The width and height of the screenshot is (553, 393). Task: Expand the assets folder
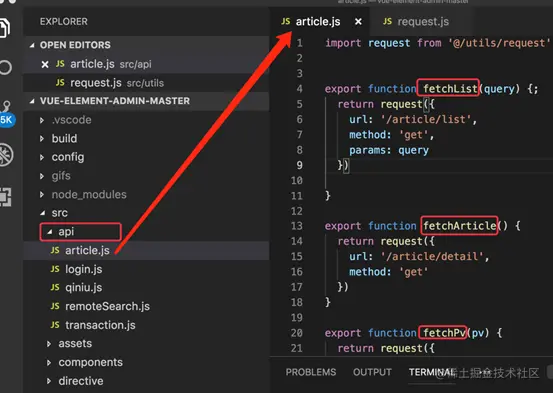click(x=49, y=344)
